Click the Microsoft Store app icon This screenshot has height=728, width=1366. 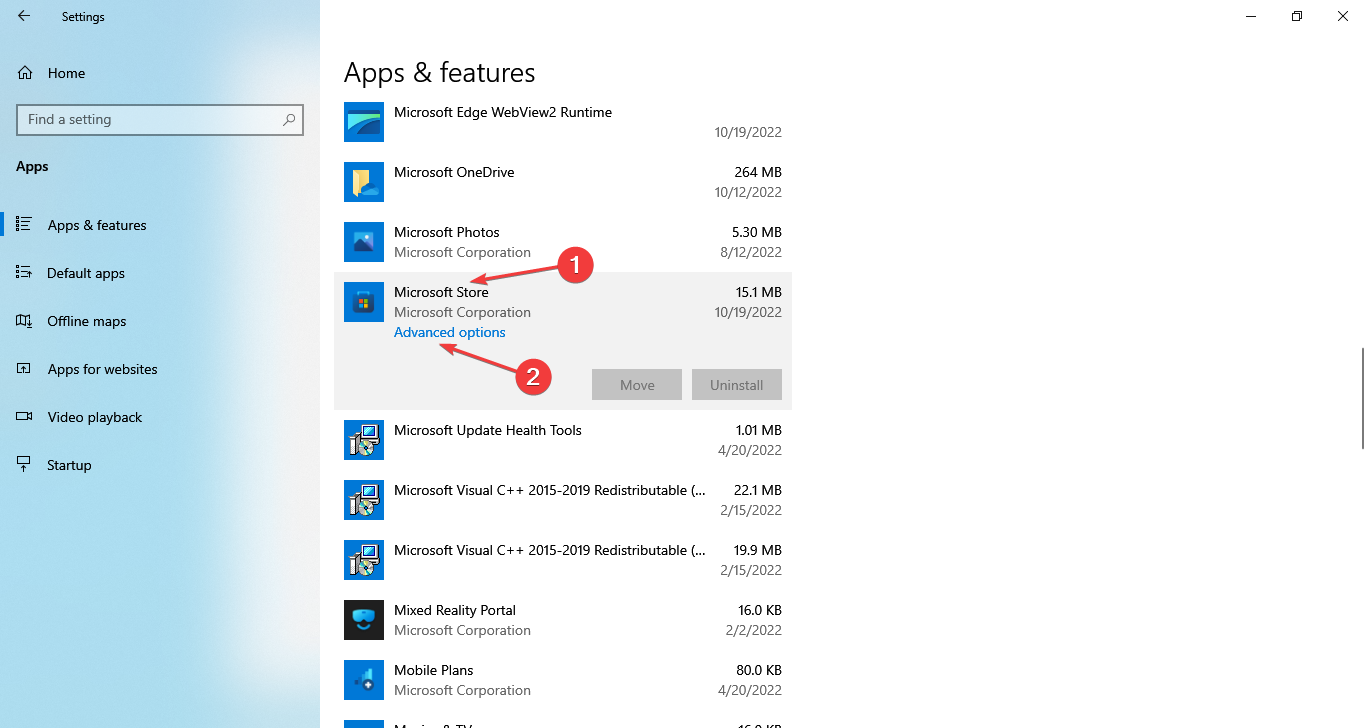(x=364, y=302)
